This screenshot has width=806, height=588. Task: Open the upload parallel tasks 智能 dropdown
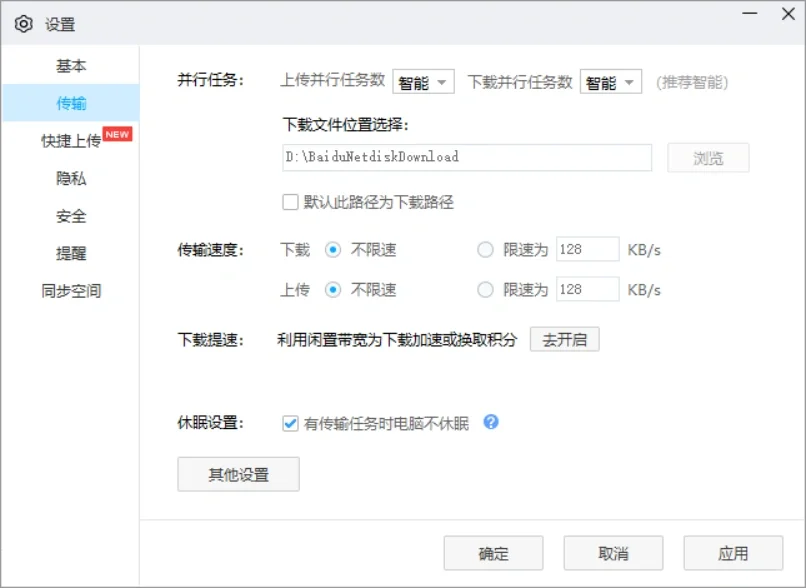click(421, 82)
